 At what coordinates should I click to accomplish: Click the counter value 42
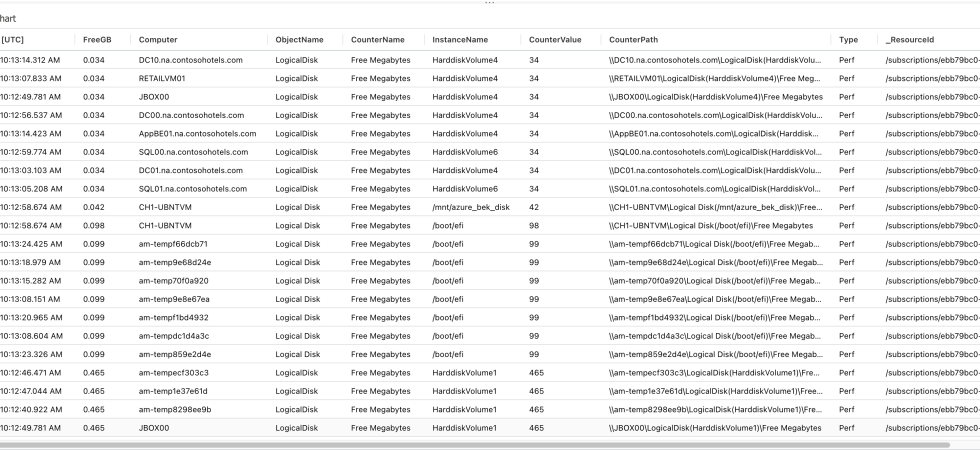pyautogui.click(x=534, y=207)
